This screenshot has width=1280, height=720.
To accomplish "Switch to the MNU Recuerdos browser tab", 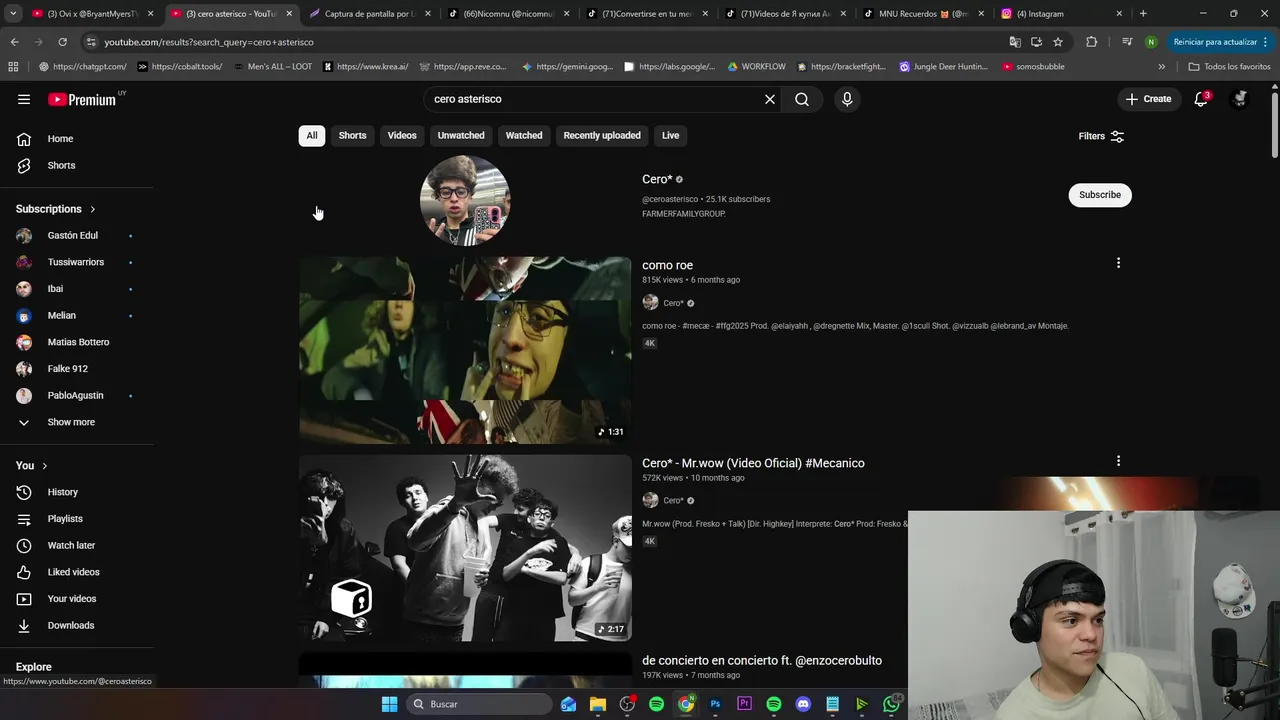I will [x=922, y=14].
